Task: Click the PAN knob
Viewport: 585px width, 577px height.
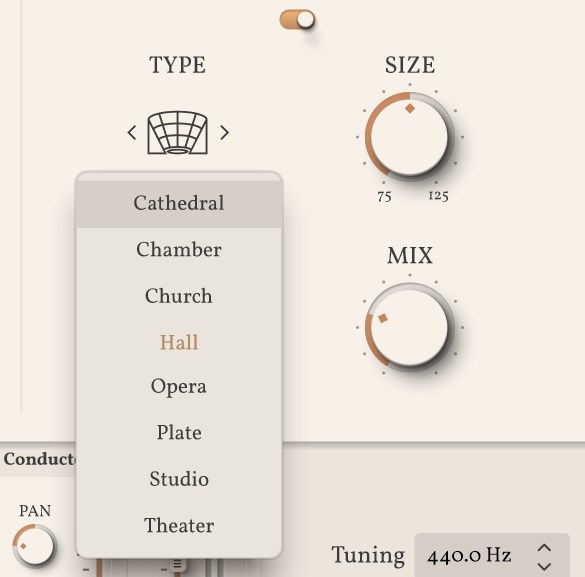Action: click(x=34, y=546)
